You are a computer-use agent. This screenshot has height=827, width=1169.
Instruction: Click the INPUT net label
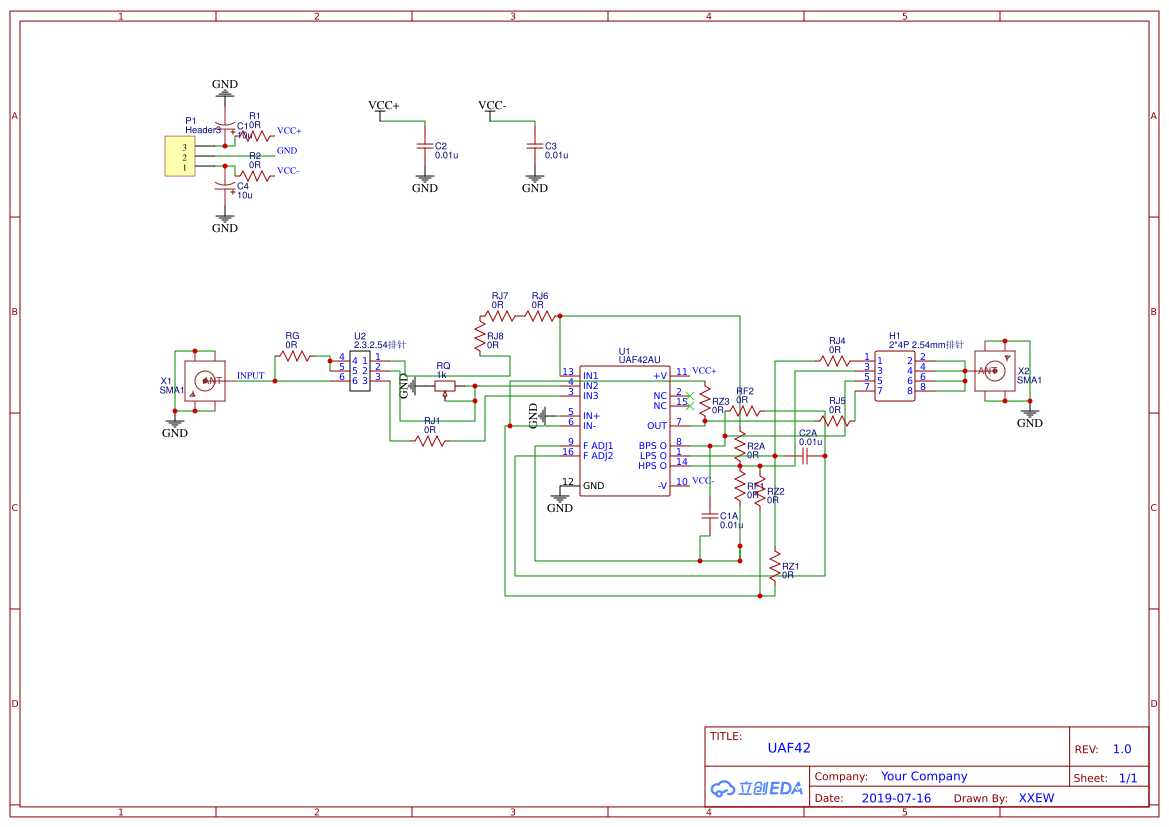250,376
